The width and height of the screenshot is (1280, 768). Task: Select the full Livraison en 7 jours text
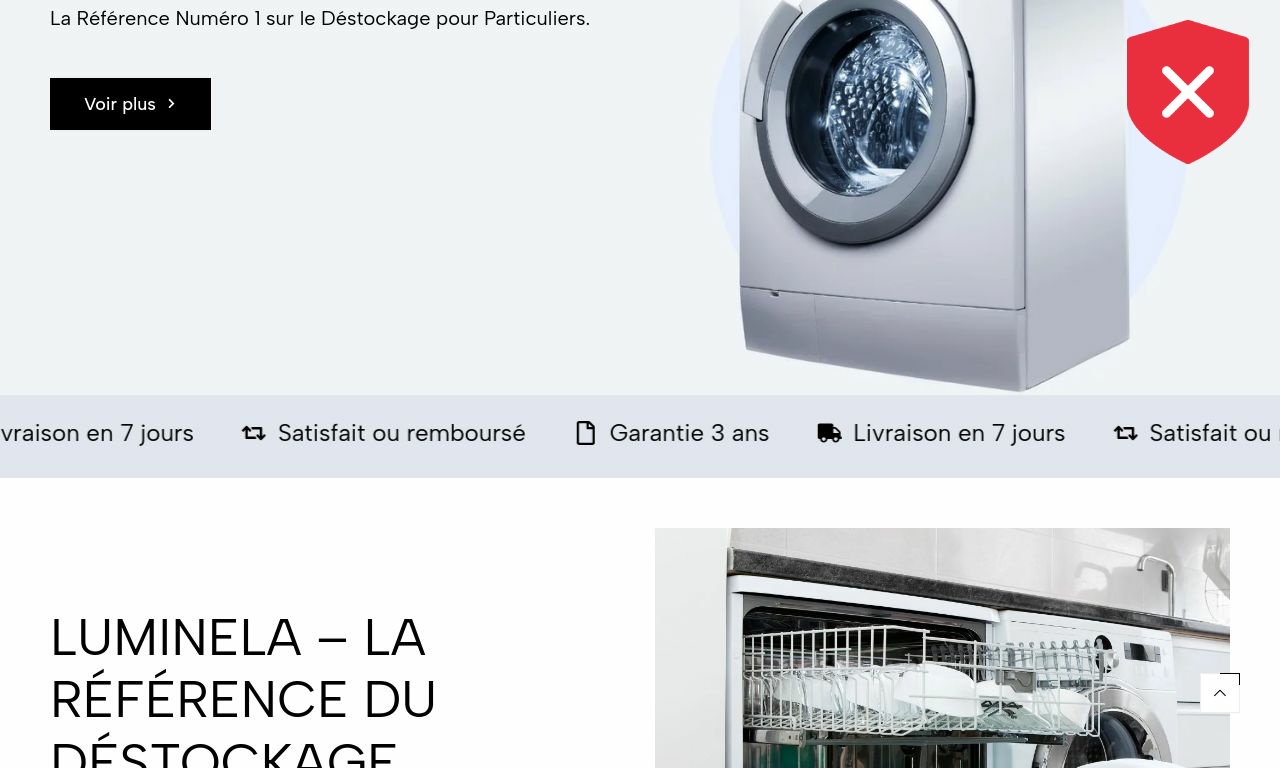[x=959, y=433]
